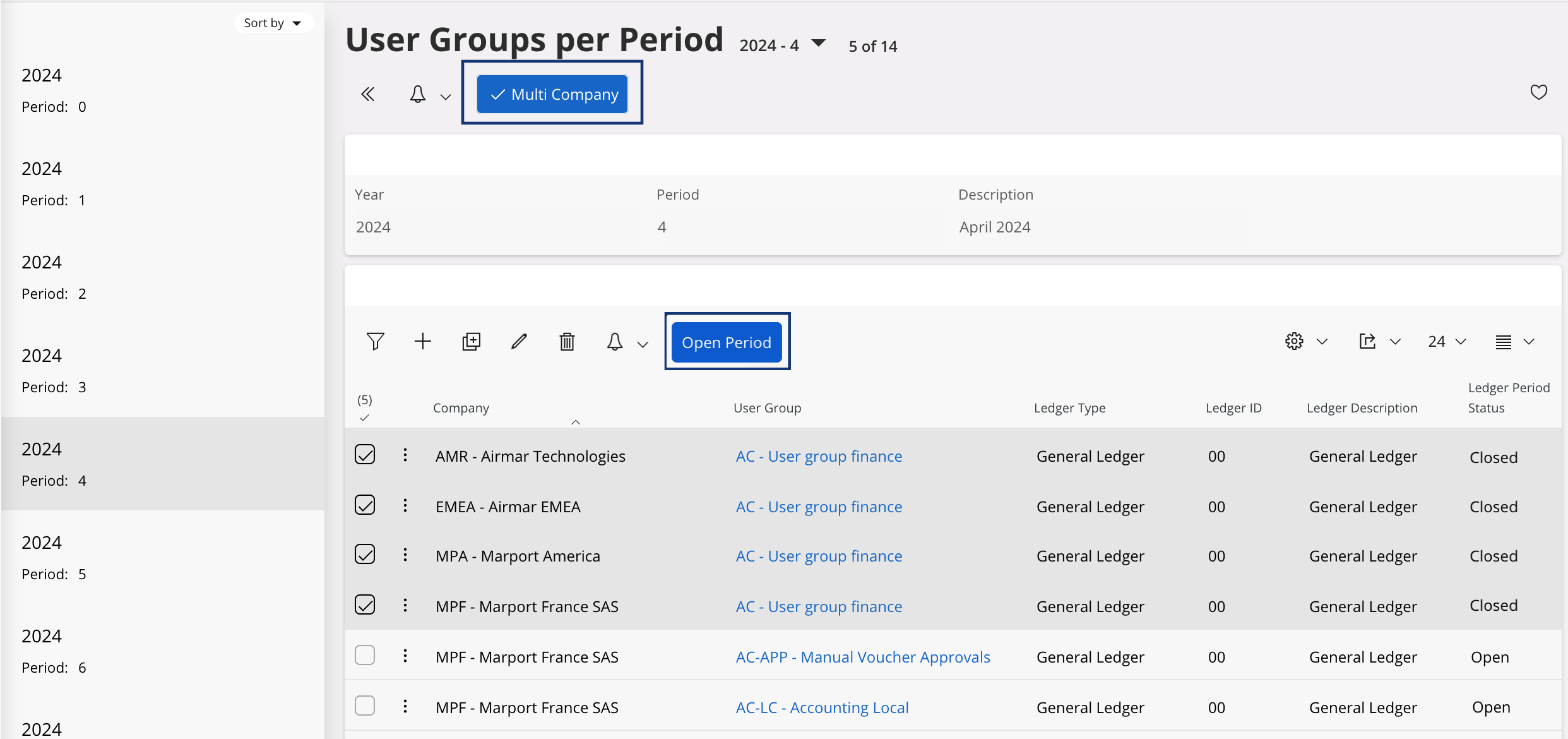The image size is (1568, 739).
Task: Toggle the Multi Company button
Action: (x=552, y=94)
